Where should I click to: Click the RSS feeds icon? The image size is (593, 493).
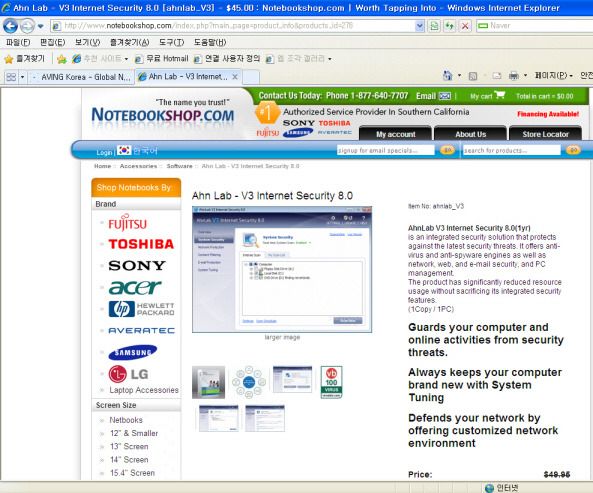pos(473,76)
